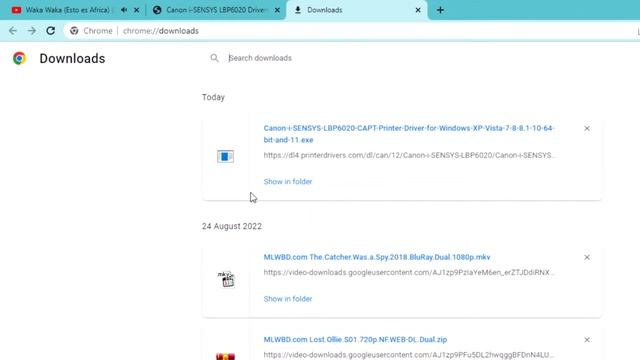The height and width of the screenshot is (360, 640).
Task: Click the Today date heading
Action: click(x=213, y=98)
